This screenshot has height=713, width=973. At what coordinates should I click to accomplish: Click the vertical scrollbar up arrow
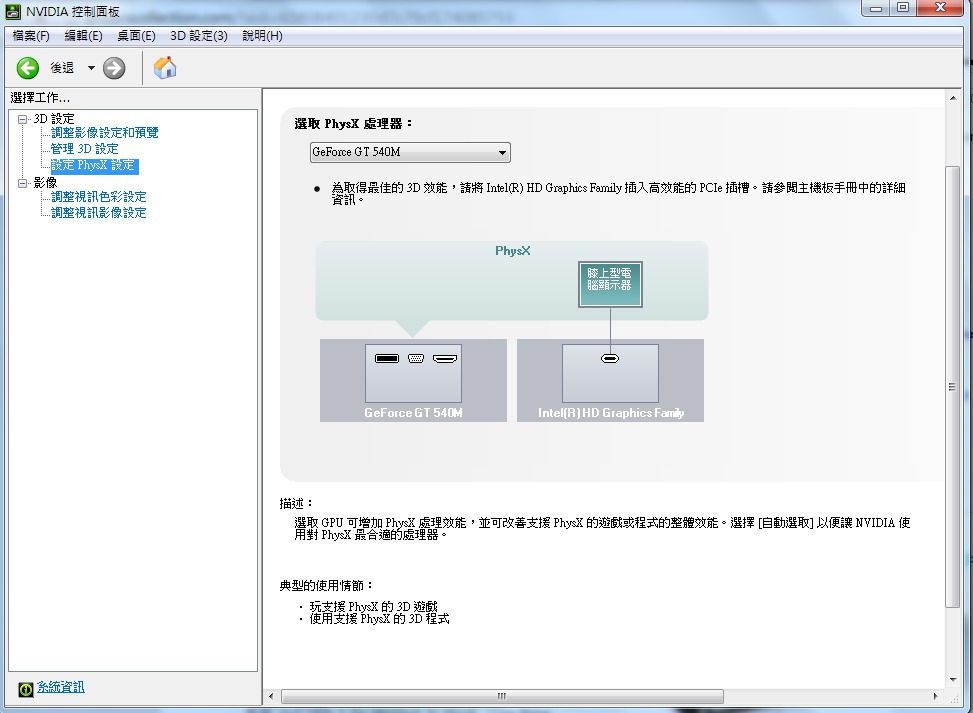coord(953,98)
